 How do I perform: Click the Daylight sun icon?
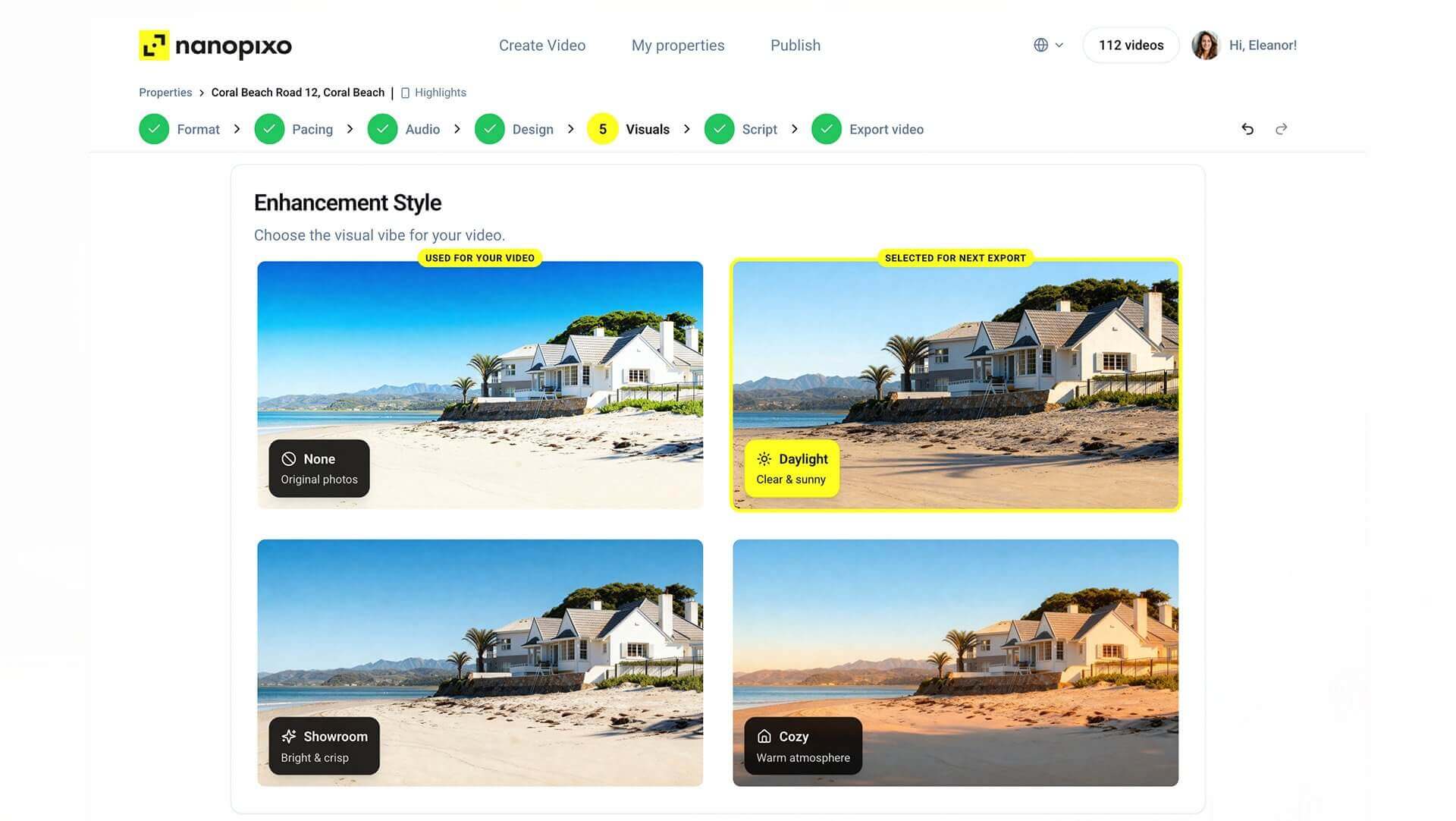[764, 459]
